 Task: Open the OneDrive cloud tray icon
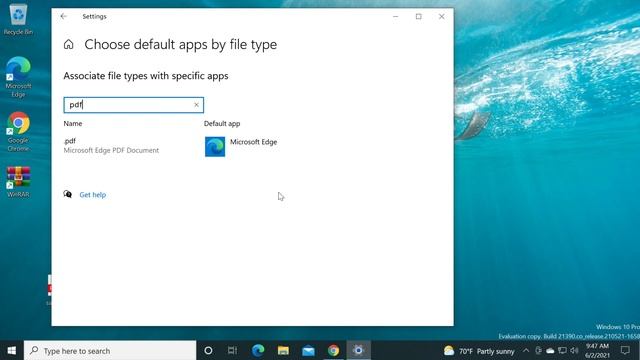550,351
